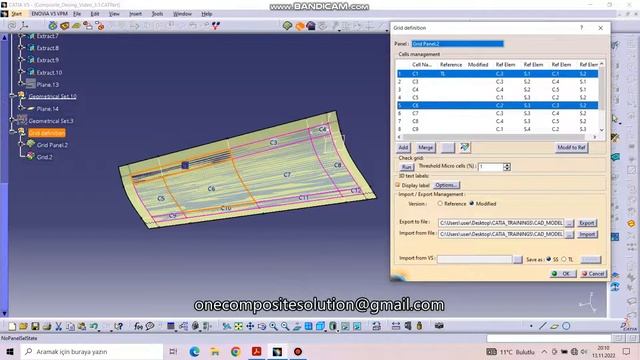Screen dimensions: 640x360
Task: Expand the Geometrical Set.3 node
Action: [x=13, y=121]
